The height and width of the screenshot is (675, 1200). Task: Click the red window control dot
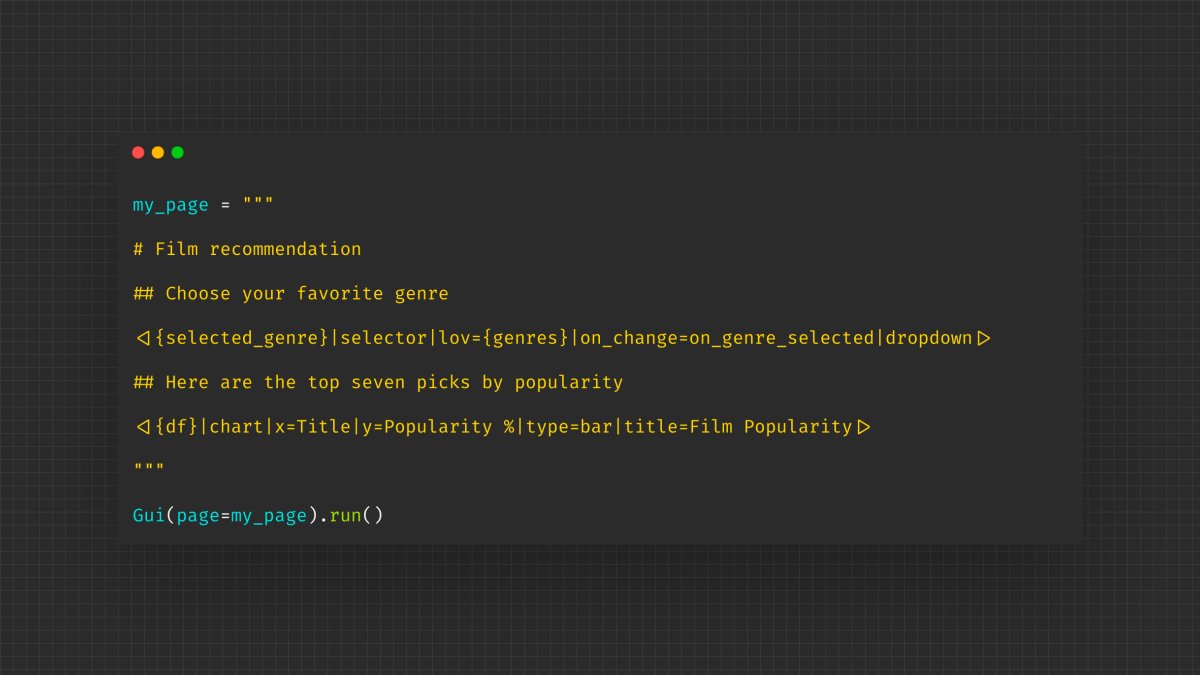click(x=137, y=152)
